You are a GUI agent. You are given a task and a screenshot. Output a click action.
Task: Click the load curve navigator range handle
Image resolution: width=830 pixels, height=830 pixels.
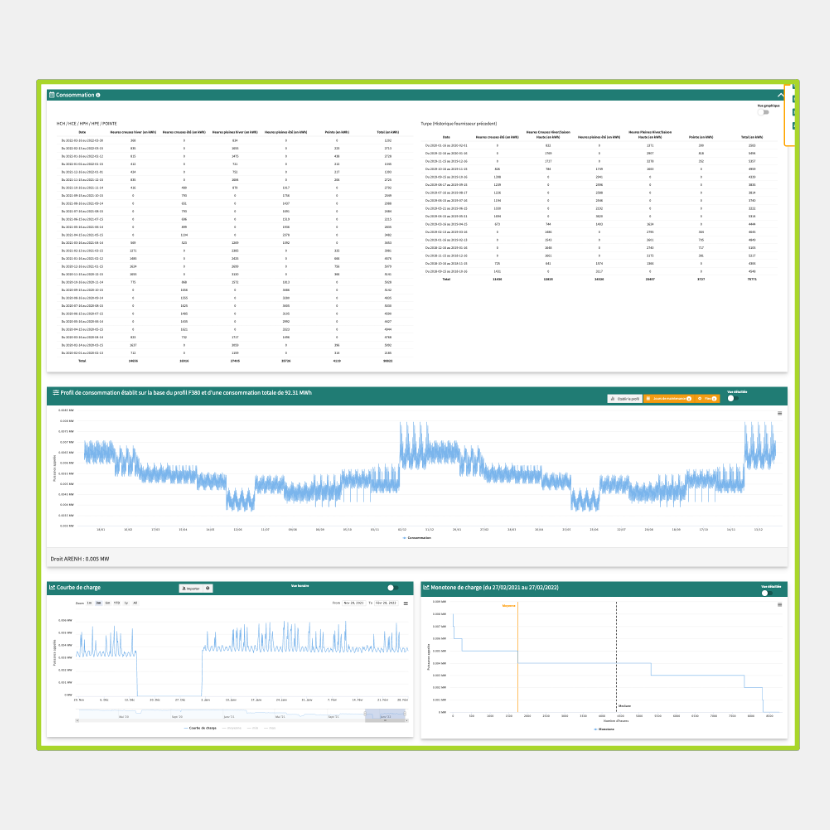click(366, 715)
